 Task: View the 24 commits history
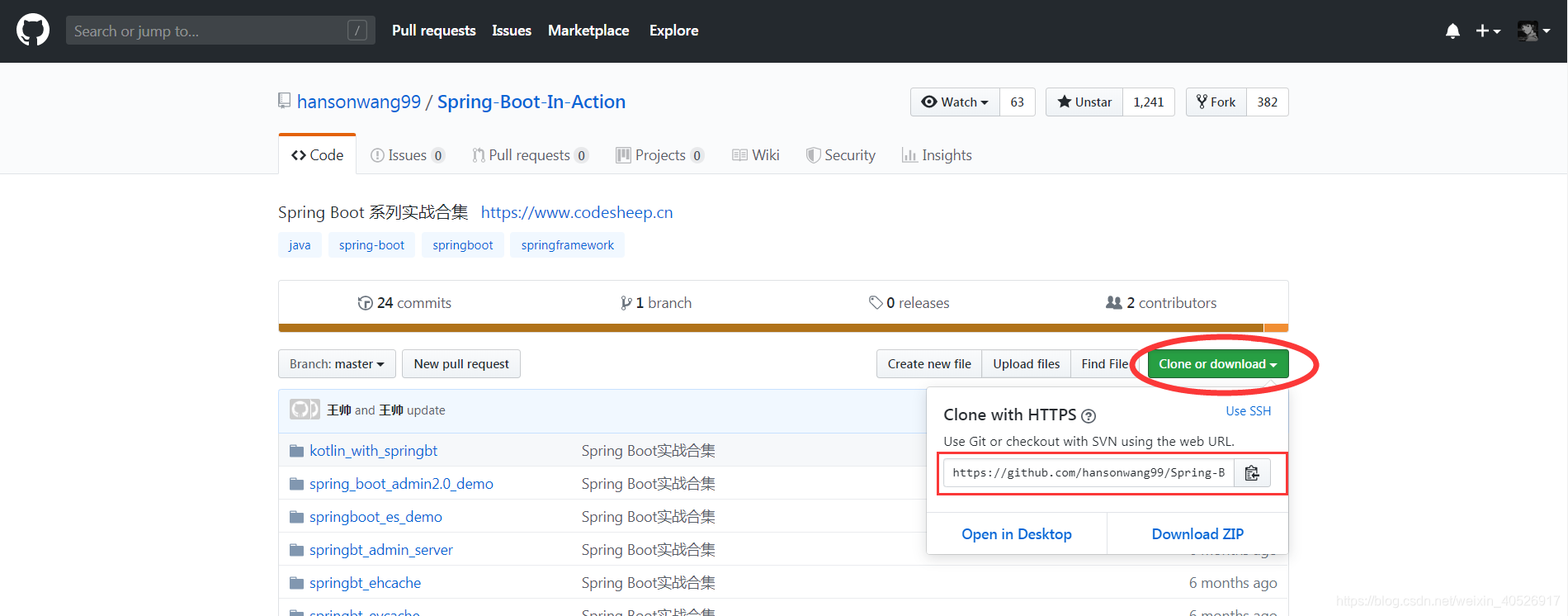[404, 303]
